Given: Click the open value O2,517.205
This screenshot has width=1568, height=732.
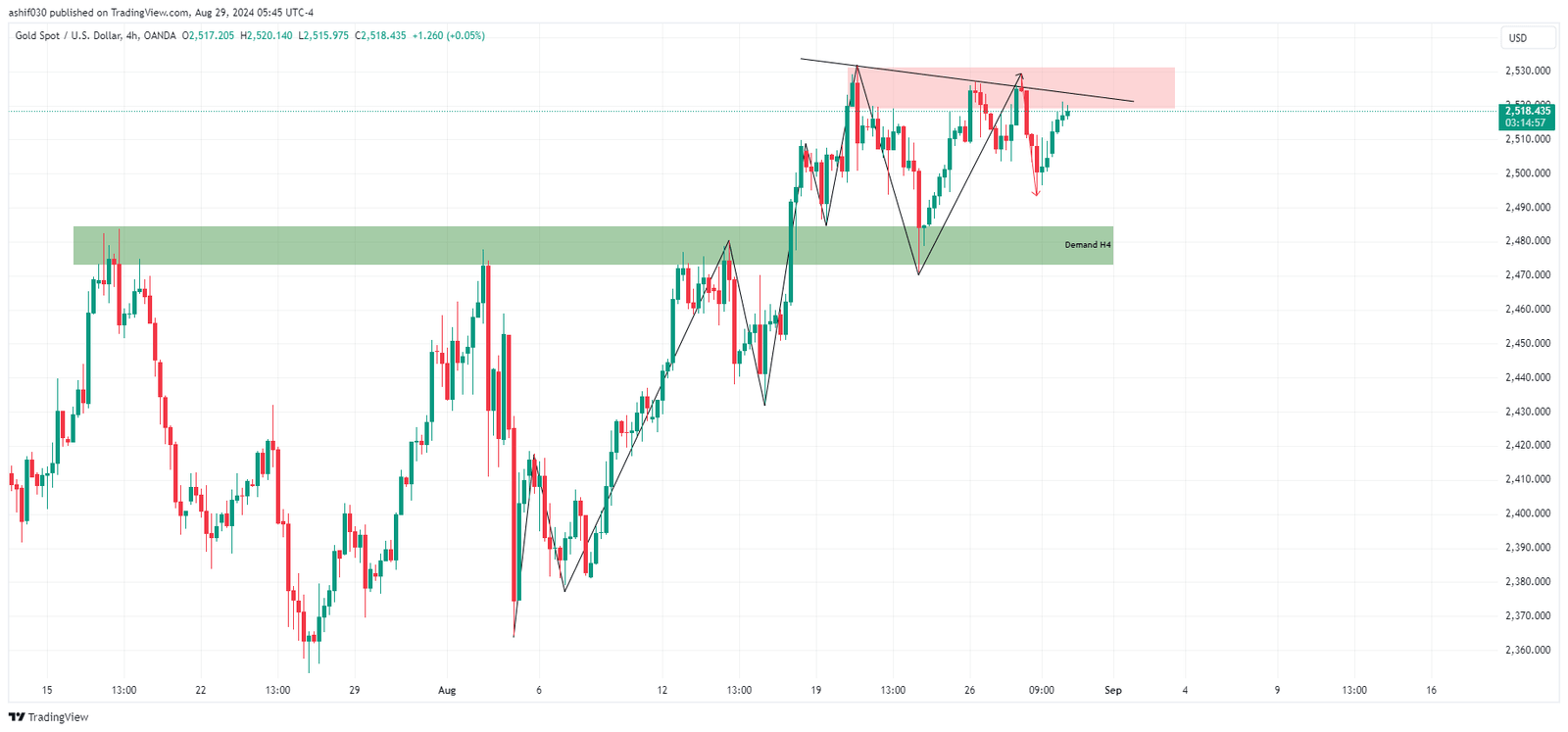Looking at the screenshot, I should tap(208, 35).
